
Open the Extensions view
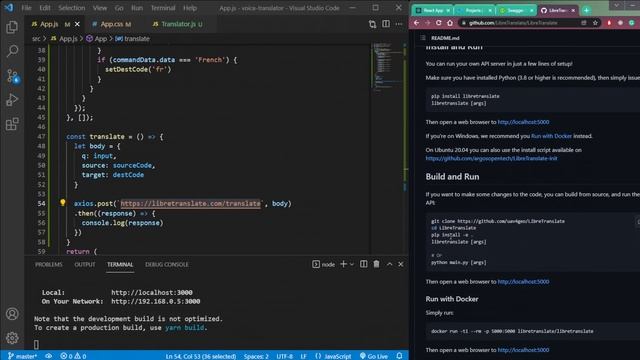tap(12, 124)
